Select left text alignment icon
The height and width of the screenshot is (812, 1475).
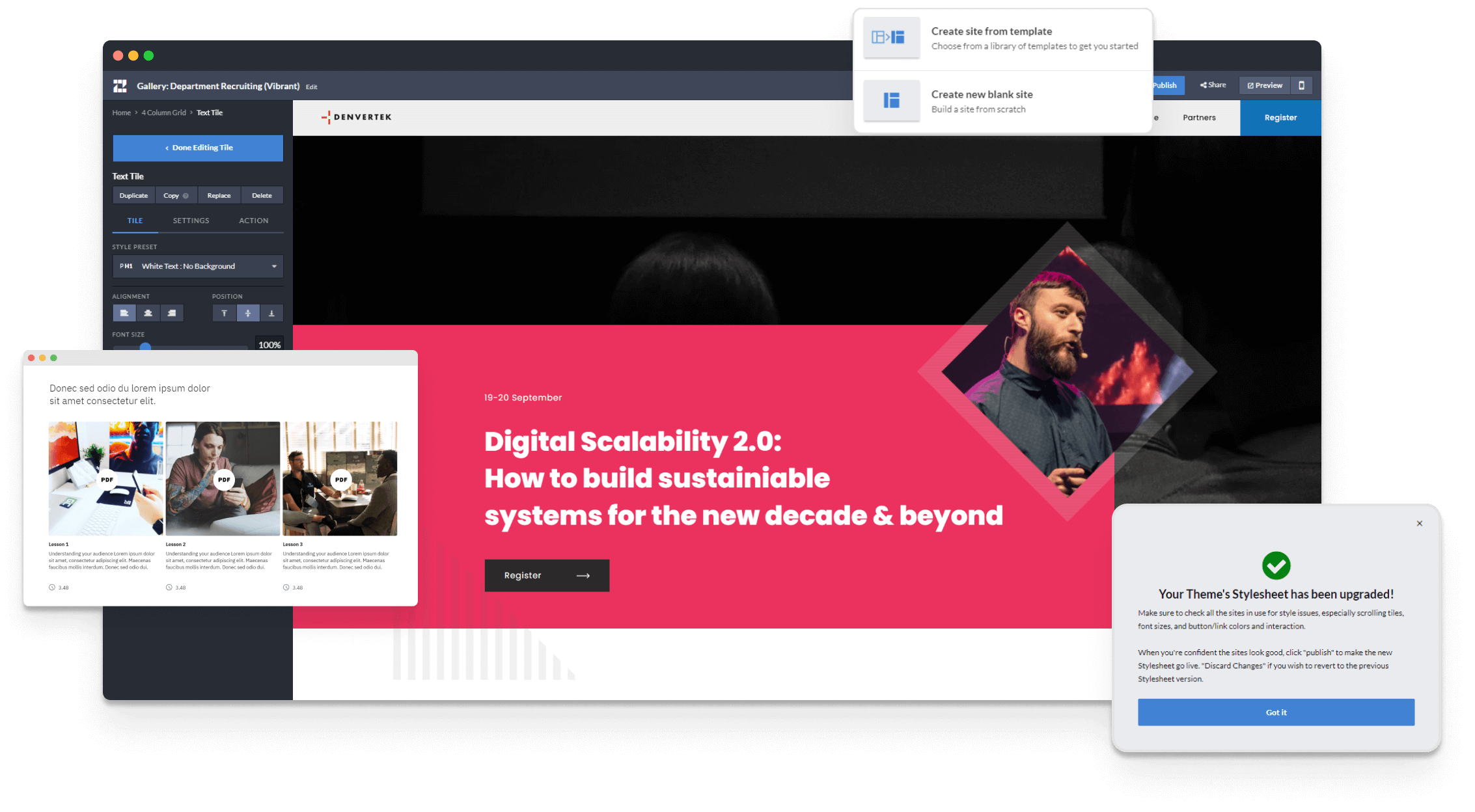pos(124,313)
